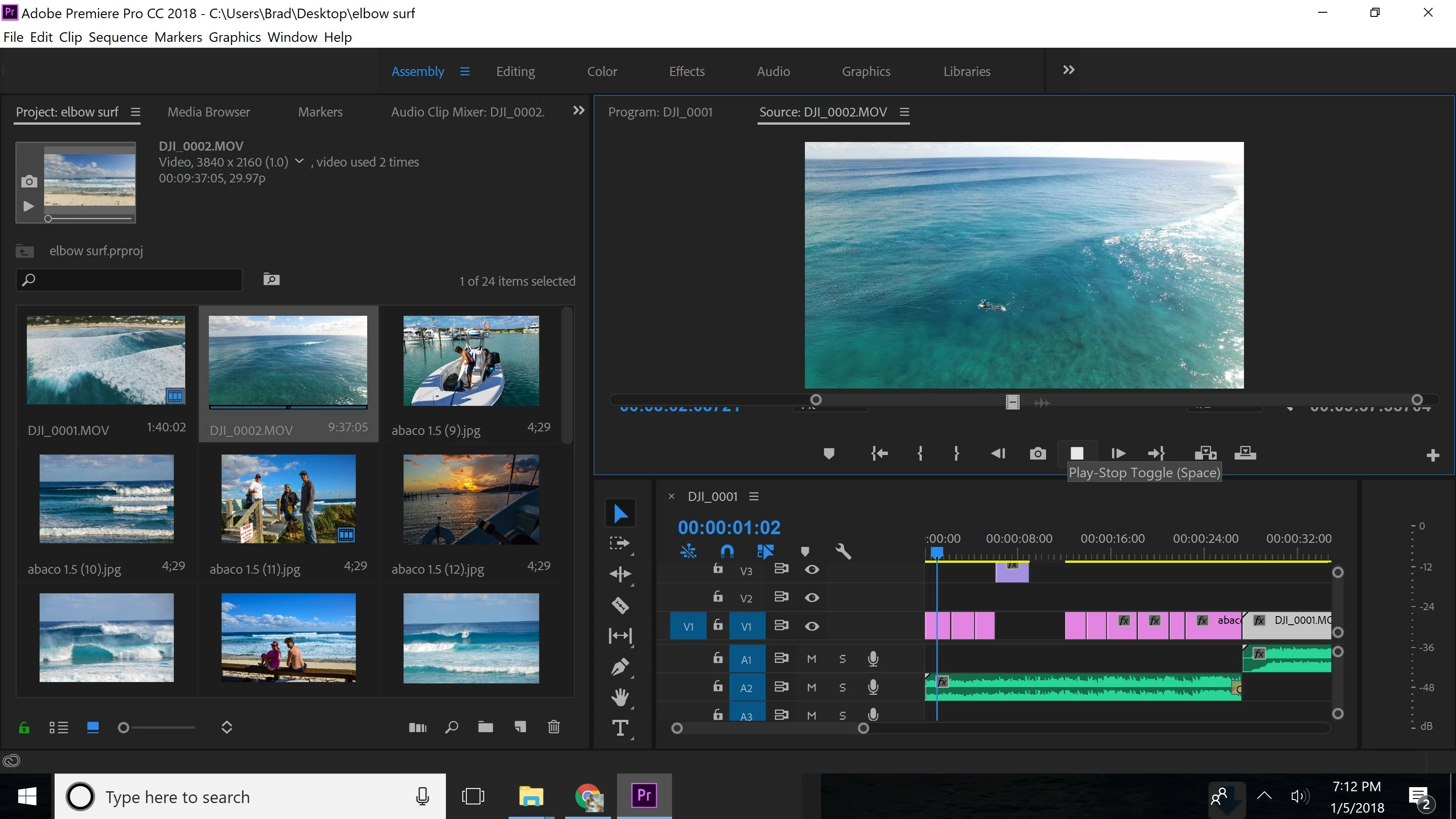Select the Hand tool
The height and width of the screenshot is (819, 1456).
(621, 697)
